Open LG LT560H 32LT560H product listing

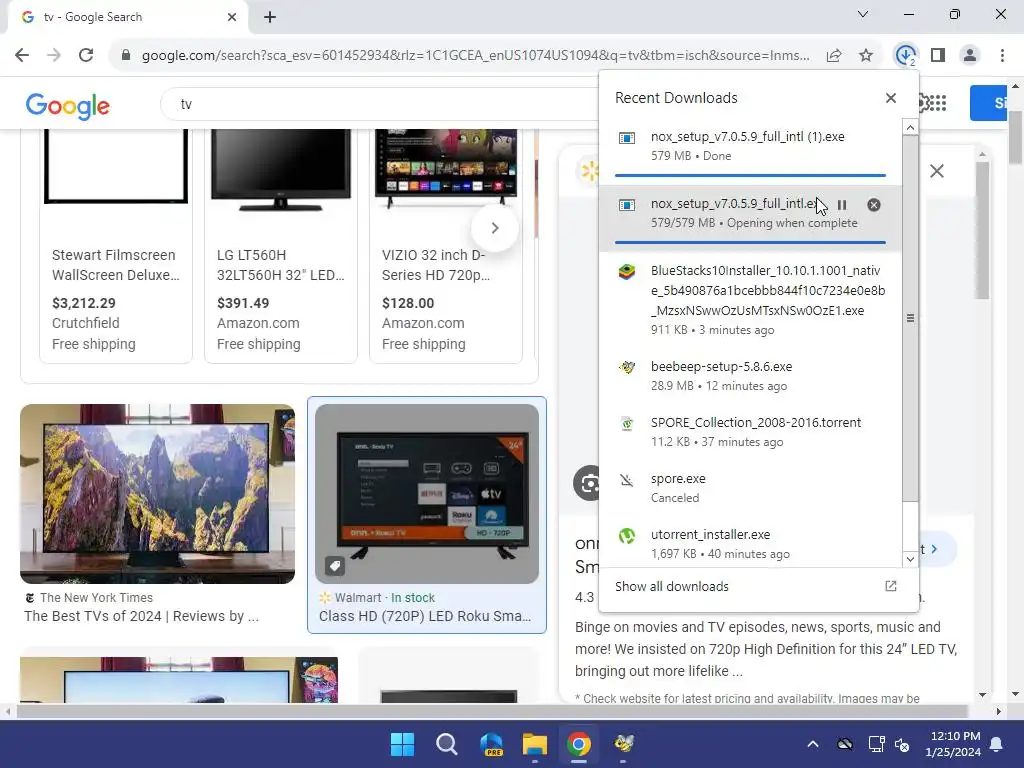coord(281,245)
